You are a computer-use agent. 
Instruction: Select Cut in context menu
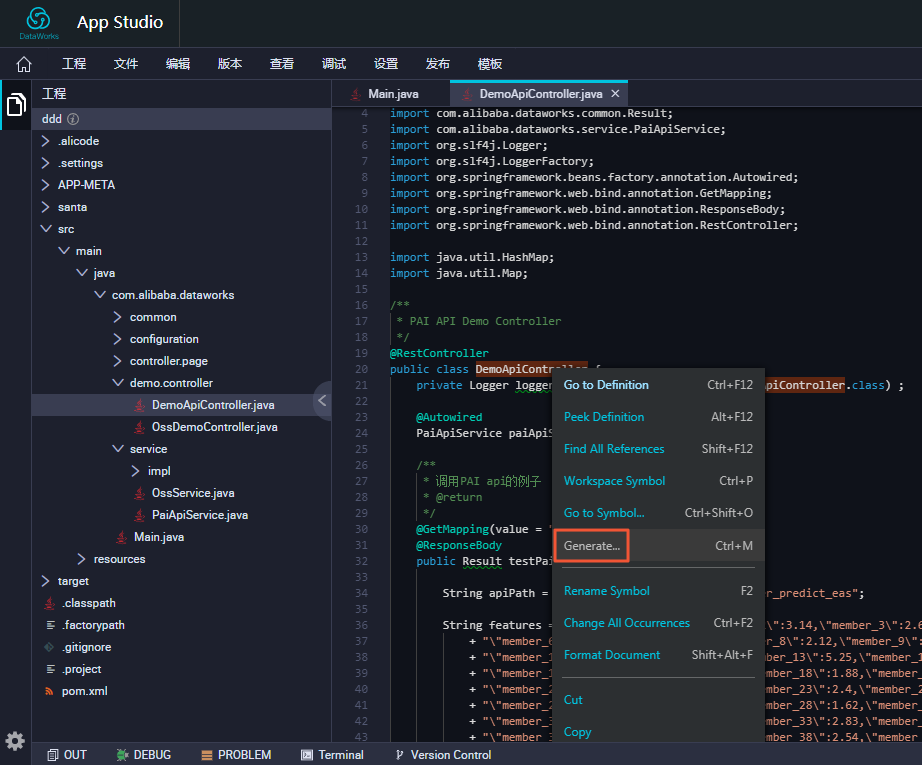pyautogui.click(x=658, y=700)
